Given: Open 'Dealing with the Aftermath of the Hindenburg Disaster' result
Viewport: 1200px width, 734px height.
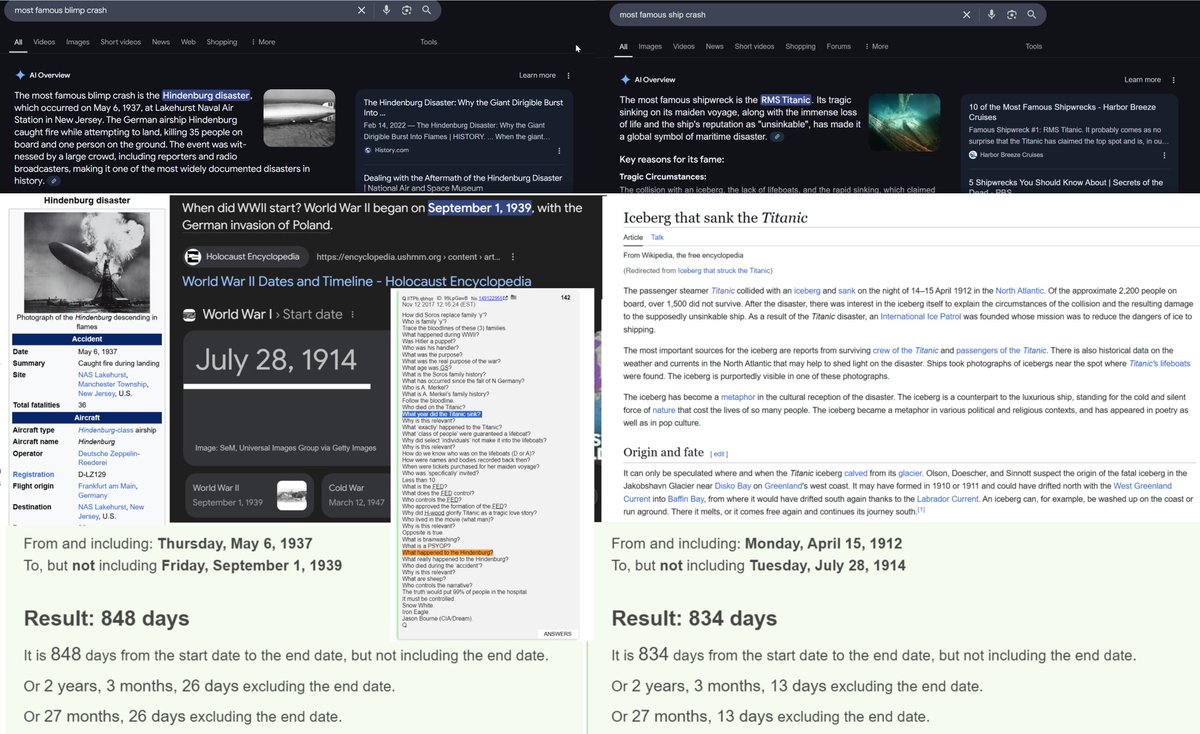Looking at the screenshot, I should coord(463,183).
